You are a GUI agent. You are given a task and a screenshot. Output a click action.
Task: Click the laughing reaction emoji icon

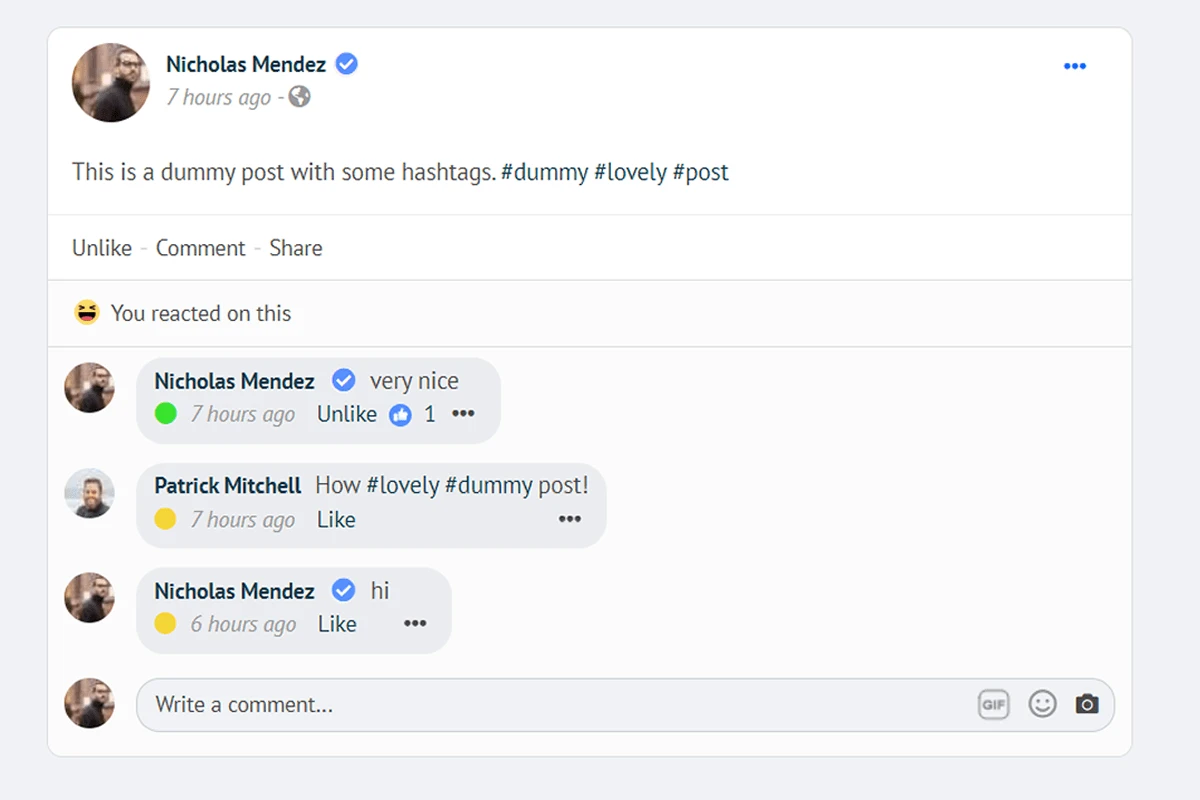point(87,313)
